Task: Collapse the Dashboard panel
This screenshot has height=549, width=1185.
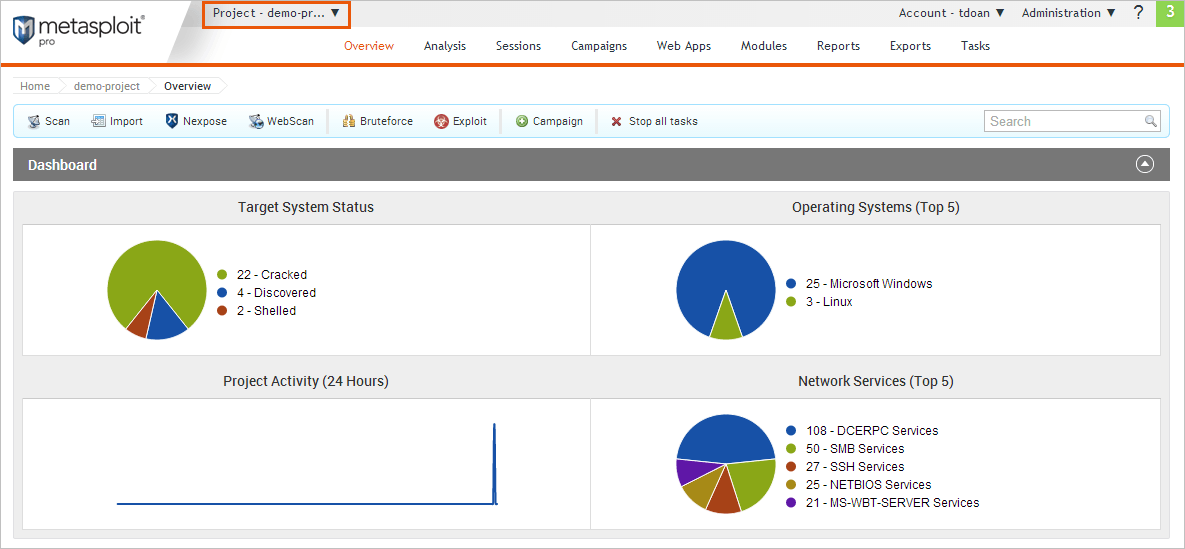Action: pos(1145,165)
